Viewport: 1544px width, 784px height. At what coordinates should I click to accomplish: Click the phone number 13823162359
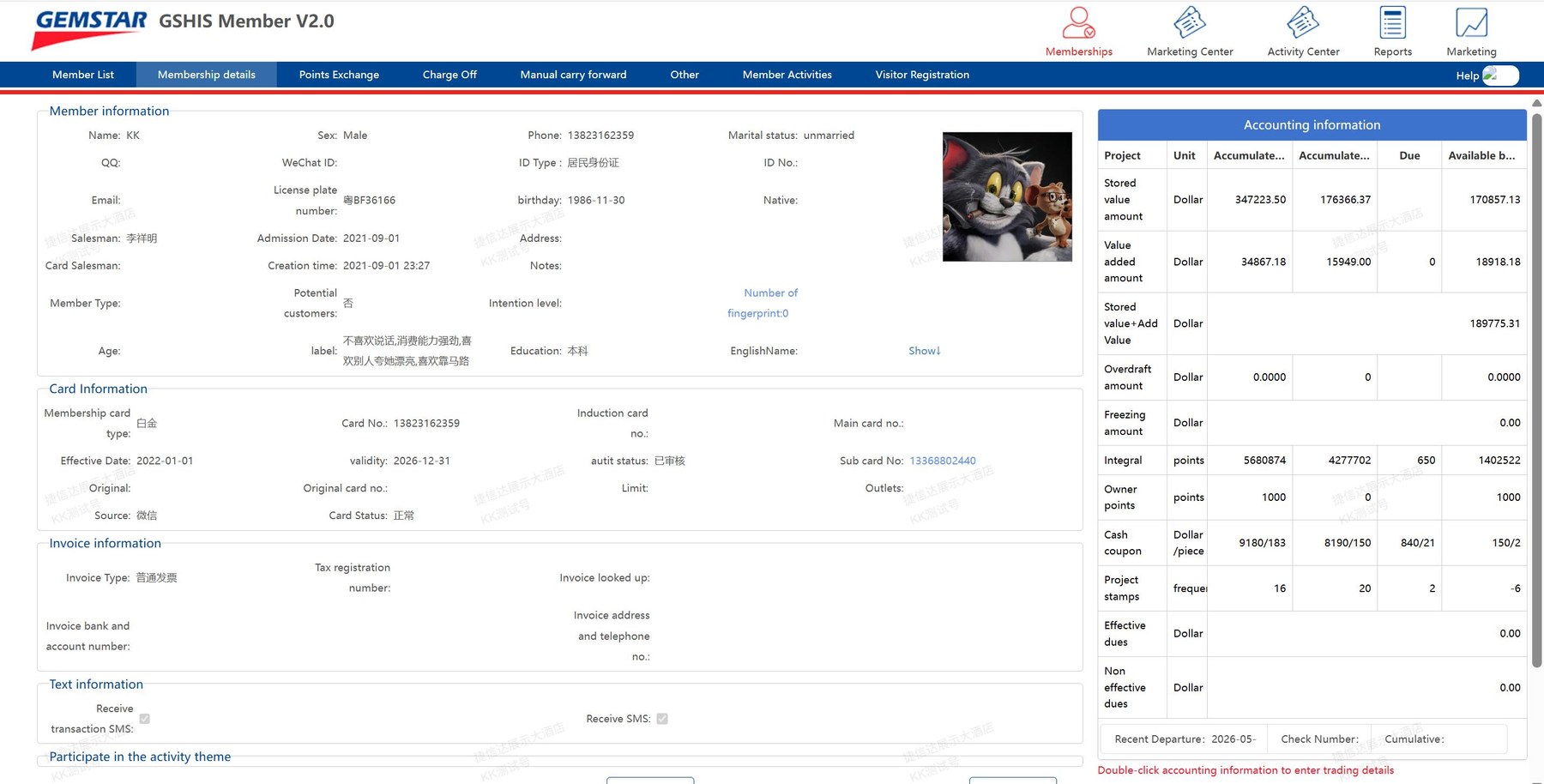coord(600,136)
